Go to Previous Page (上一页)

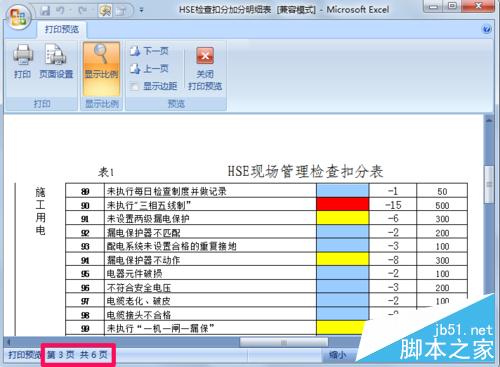(x=149, y=69)
